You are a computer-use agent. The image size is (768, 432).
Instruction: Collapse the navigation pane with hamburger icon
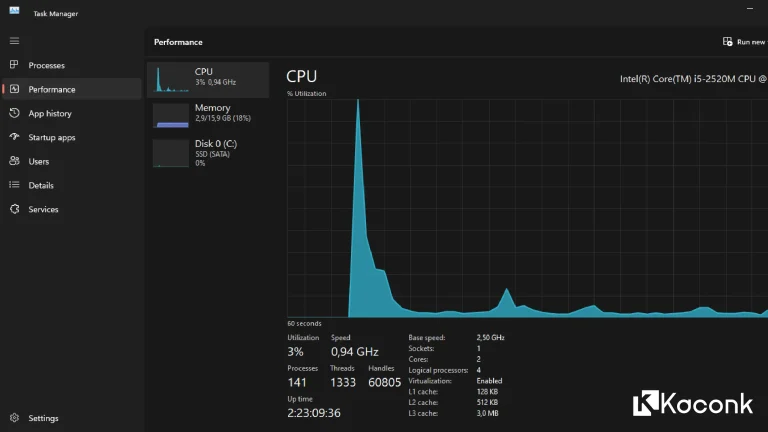click(x=14, y=41)
